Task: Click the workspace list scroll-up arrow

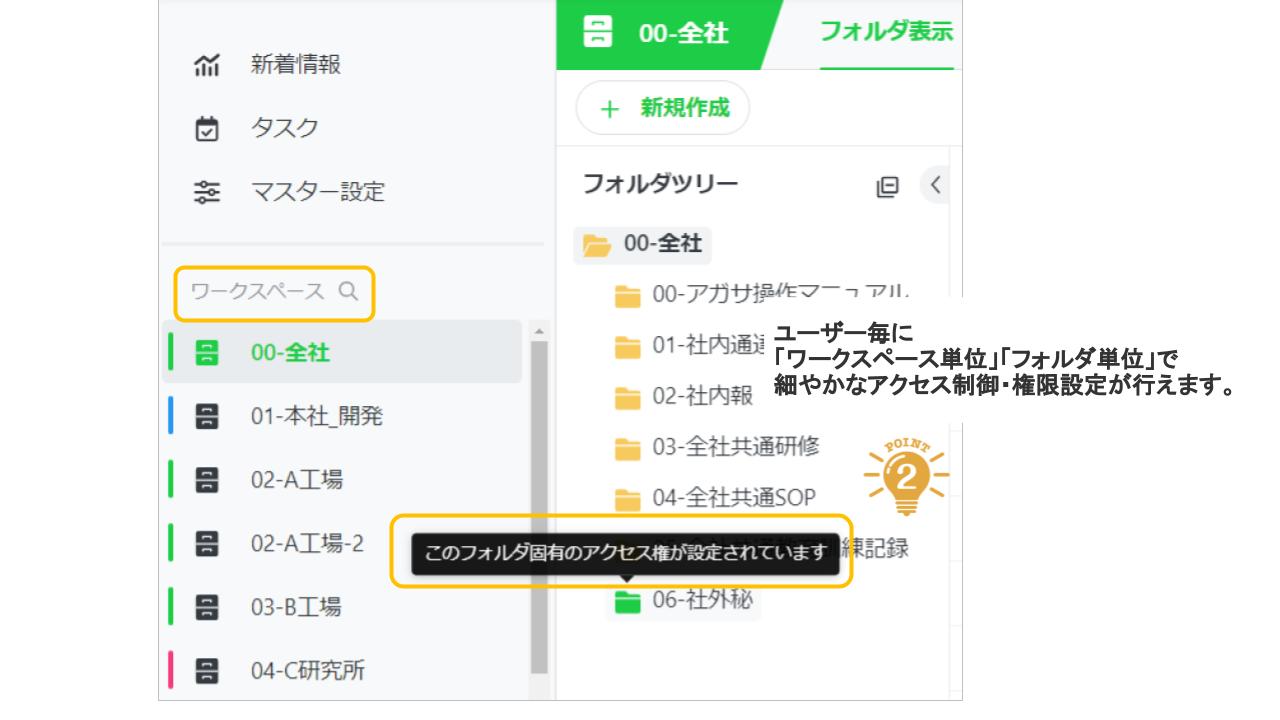Action: click(x=539, y=331)
